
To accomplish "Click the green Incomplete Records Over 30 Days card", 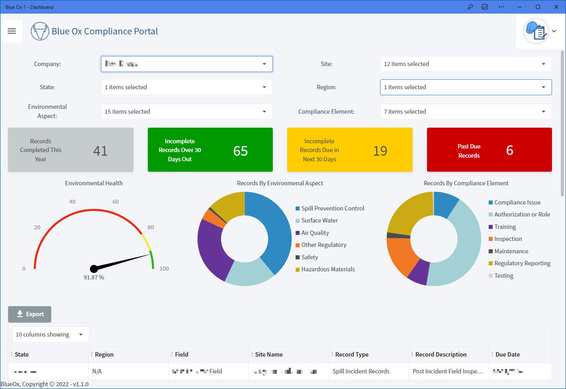I will [x=210, y=150].
